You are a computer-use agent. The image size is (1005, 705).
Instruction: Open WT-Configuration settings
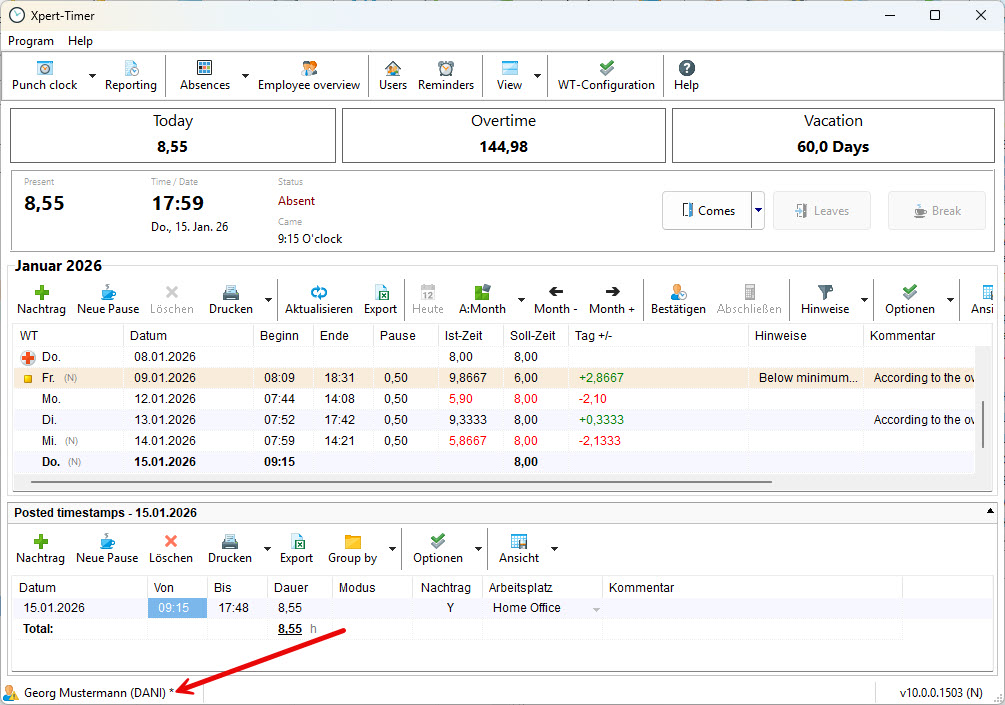[606, 76]
